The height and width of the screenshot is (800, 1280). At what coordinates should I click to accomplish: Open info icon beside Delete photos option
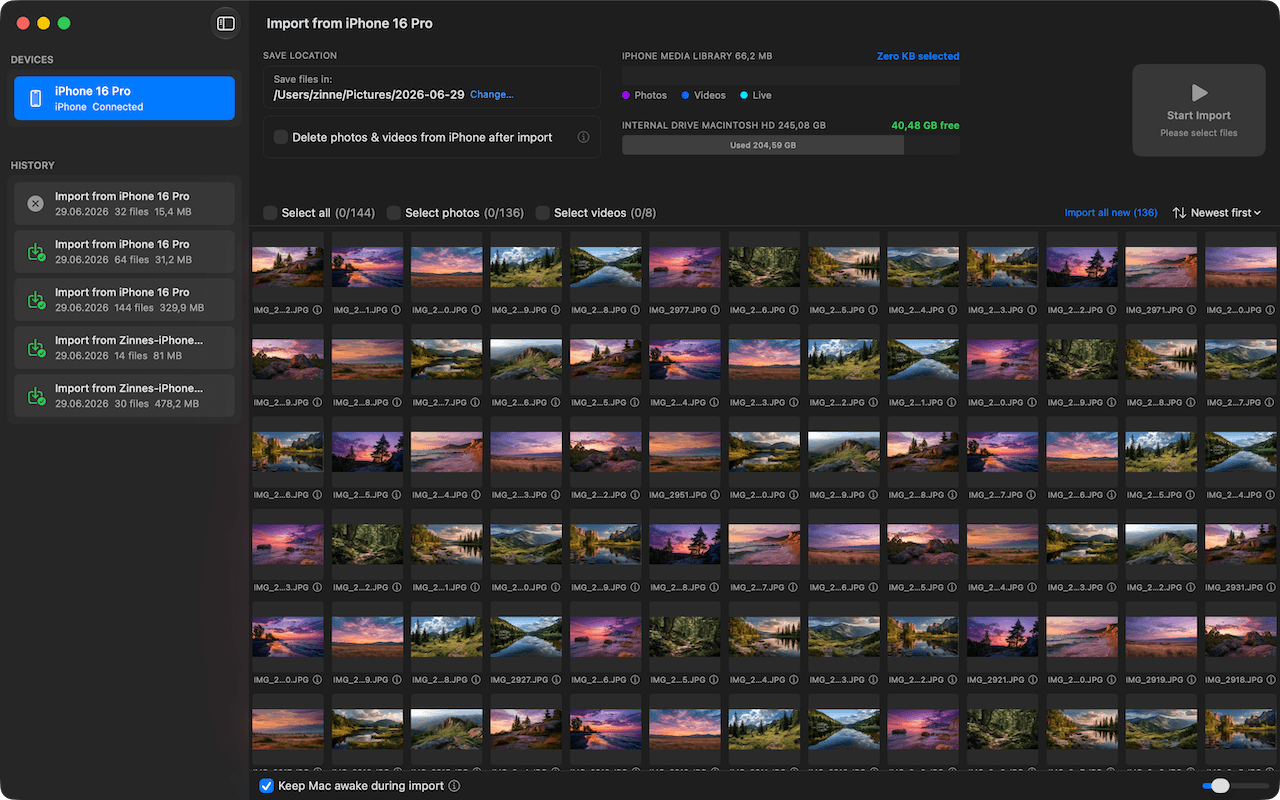pos(583,137)
